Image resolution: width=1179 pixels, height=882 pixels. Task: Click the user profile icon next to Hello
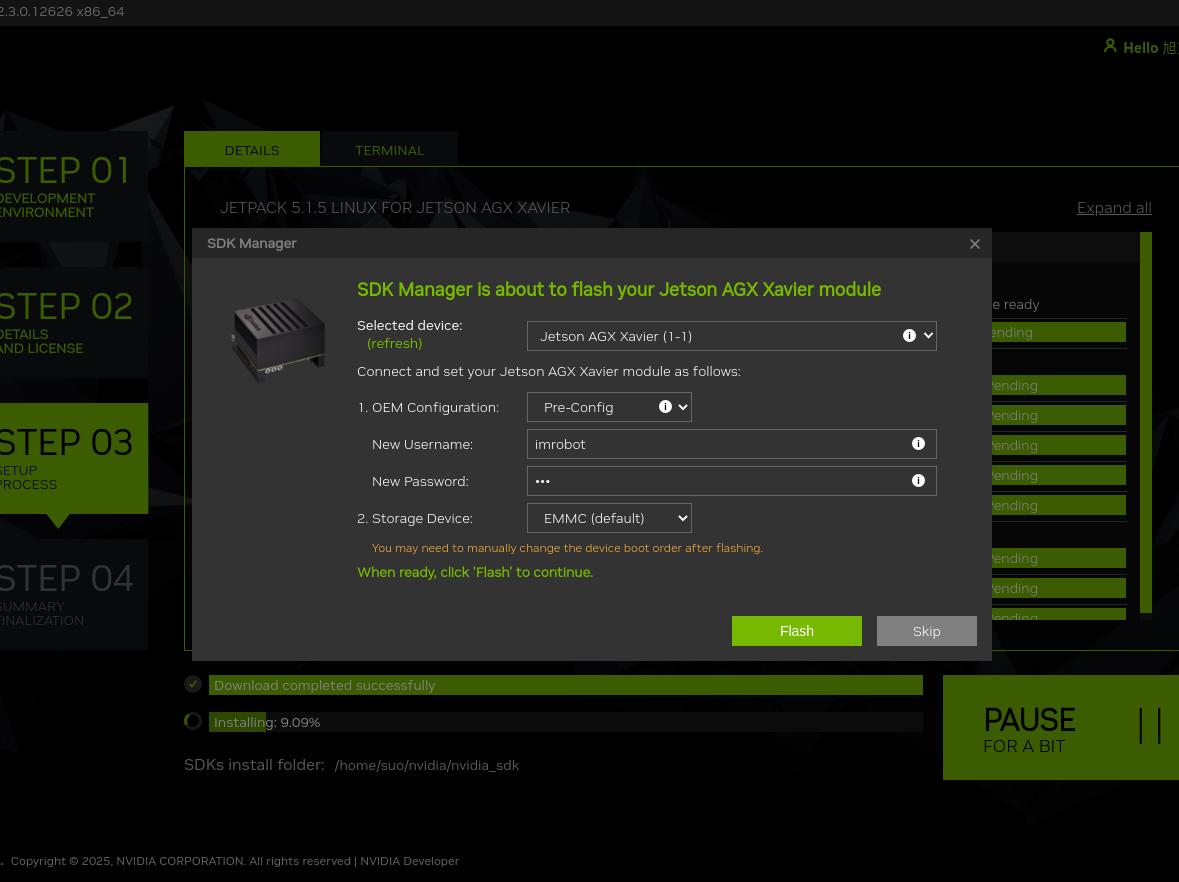[x=1109, y=46]
